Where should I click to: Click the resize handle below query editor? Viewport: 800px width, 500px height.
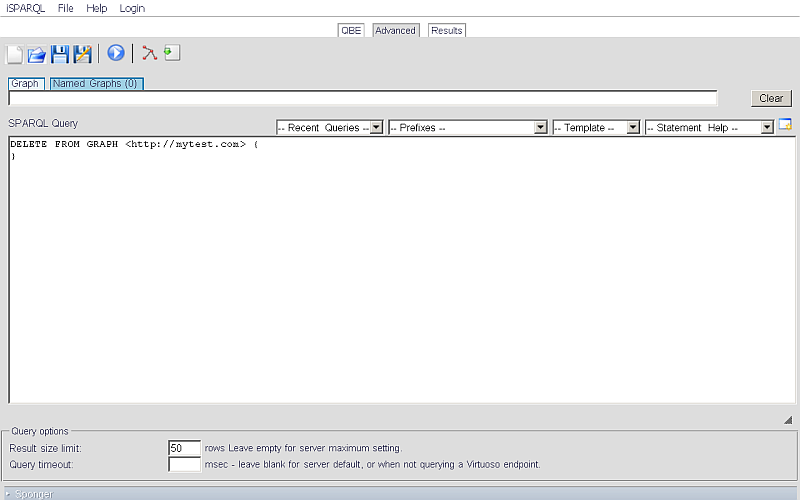(788, 420)
